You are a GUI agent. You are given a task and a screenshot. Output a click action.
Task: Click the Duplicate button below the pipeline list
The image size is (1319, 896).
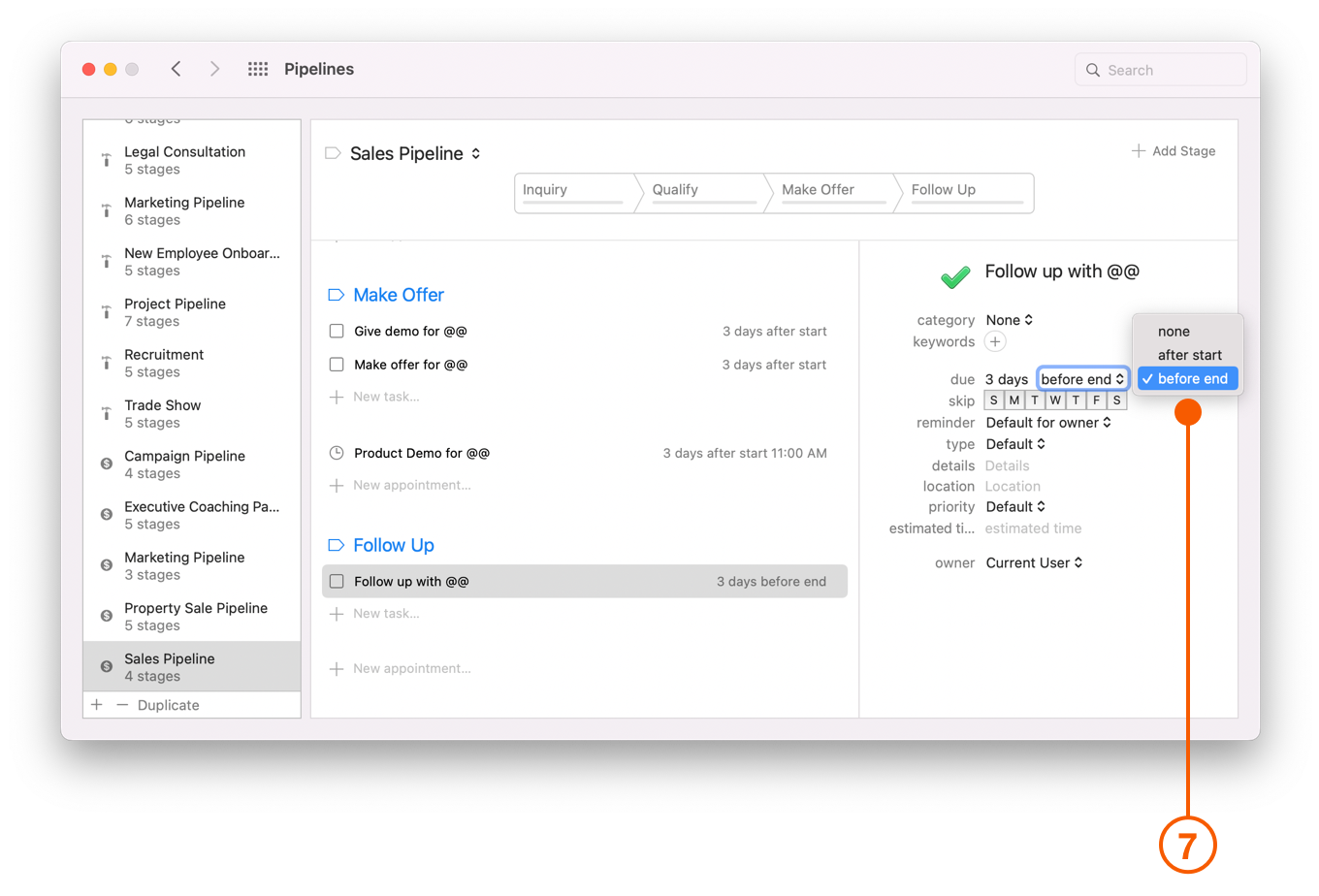(167, 705)
